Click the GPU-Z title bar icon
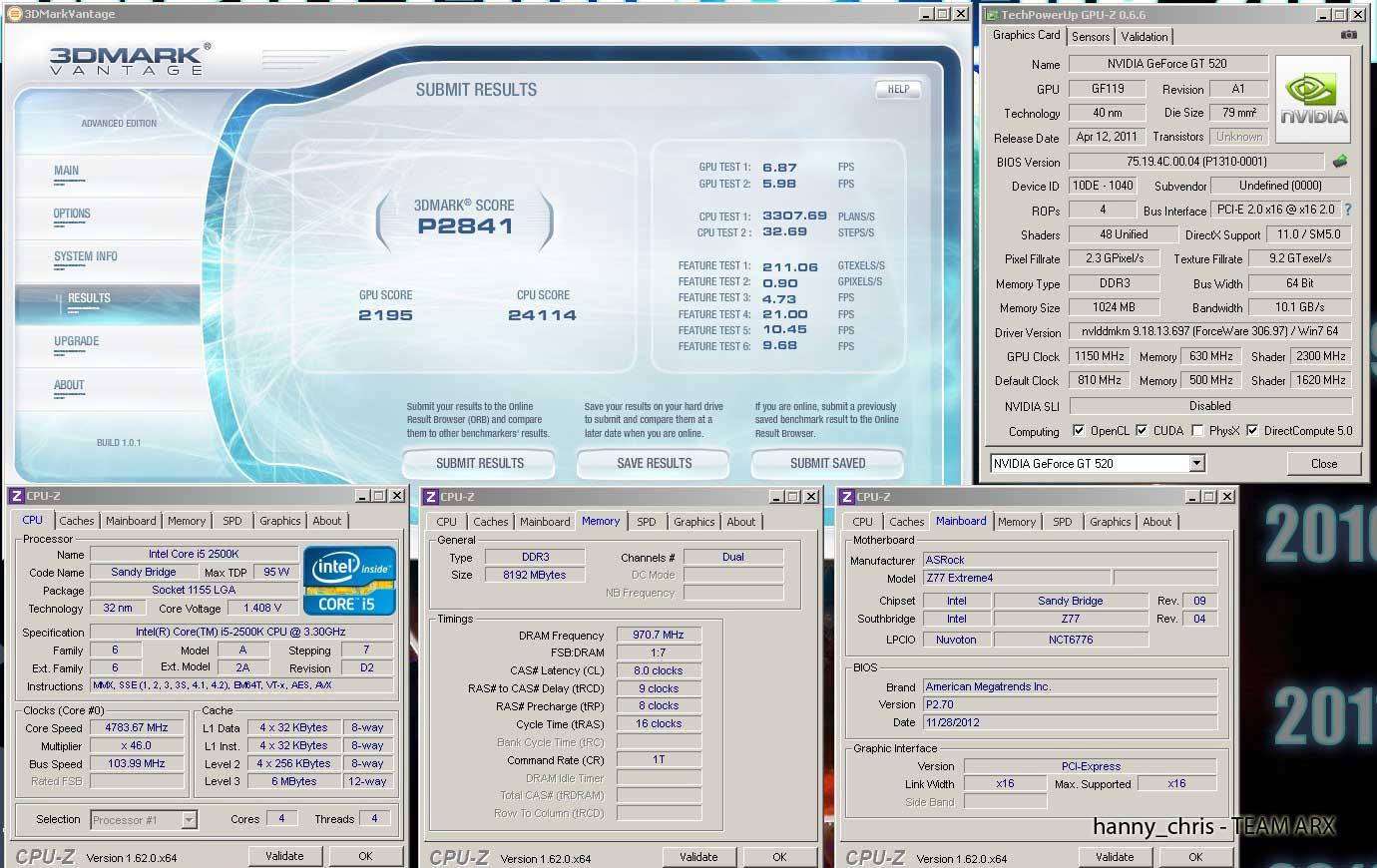Screen dimensions: 1377x868 point(990,15)
